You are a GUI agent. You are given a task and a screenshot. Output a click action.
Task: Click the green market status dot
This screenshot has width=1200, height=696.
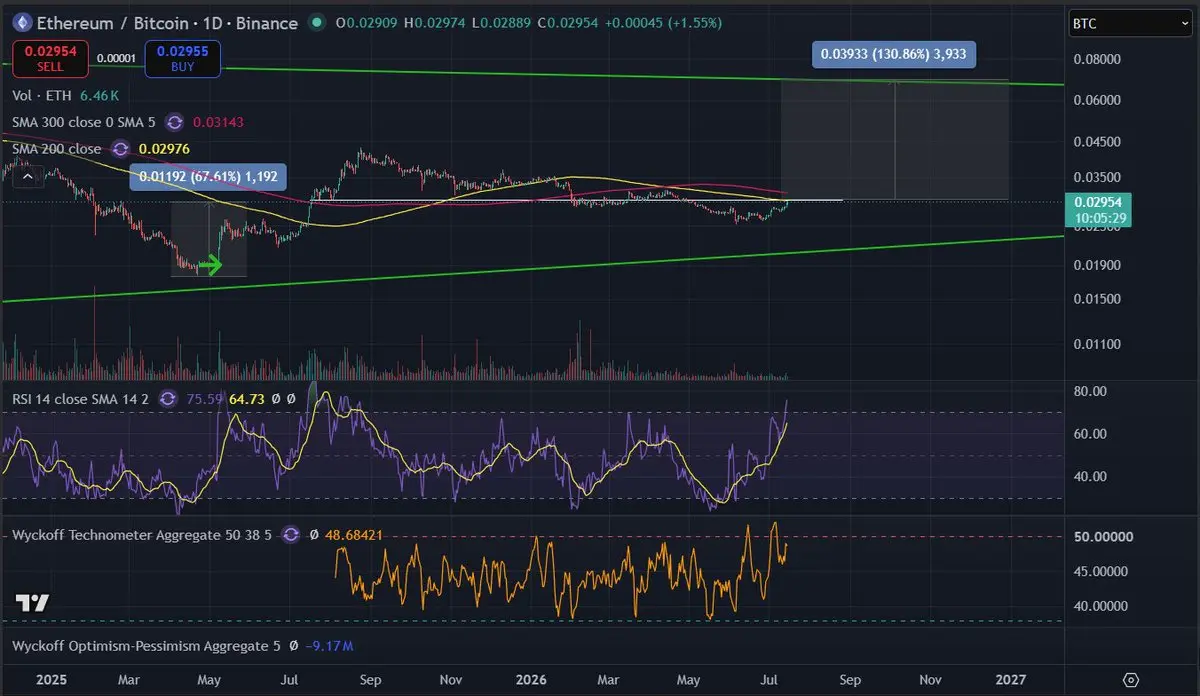point(316,22)
